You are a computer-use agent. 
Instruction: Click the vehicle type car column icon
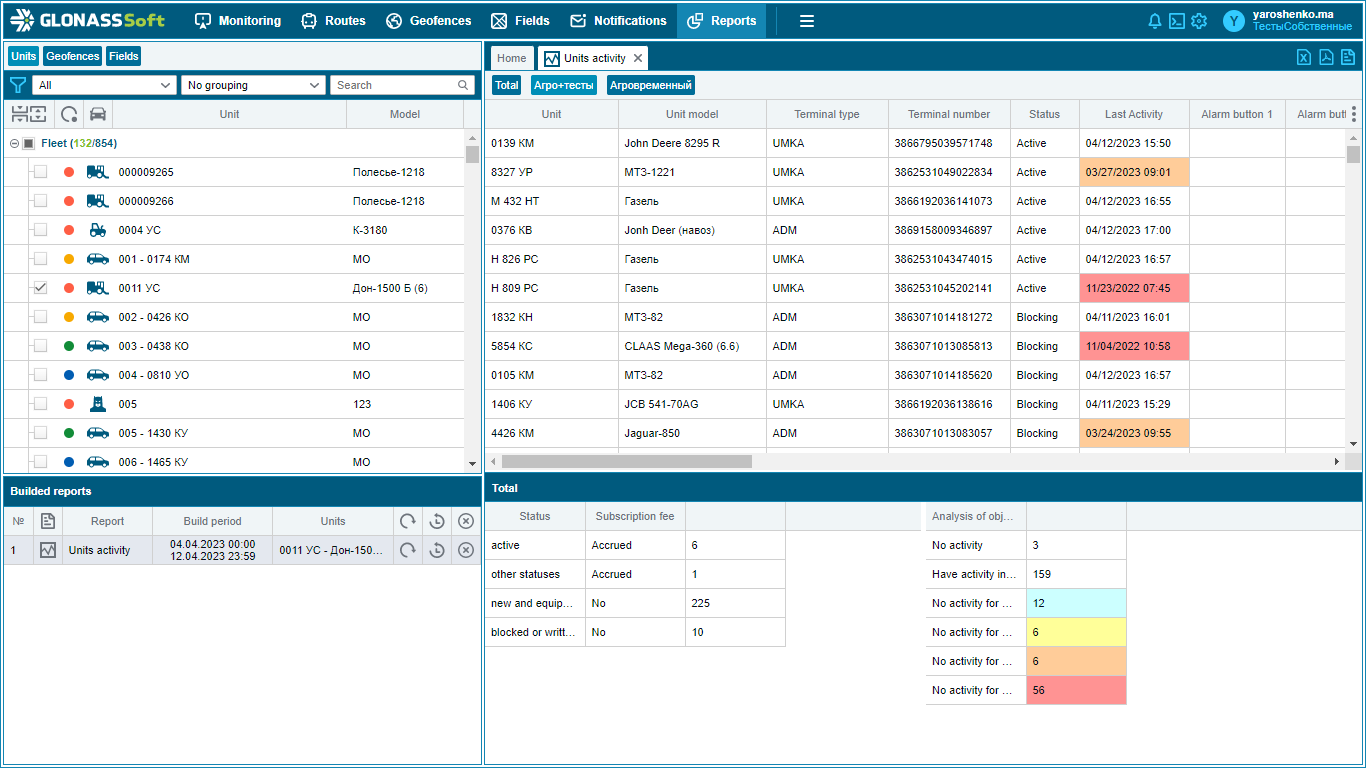tap(98, 114)
